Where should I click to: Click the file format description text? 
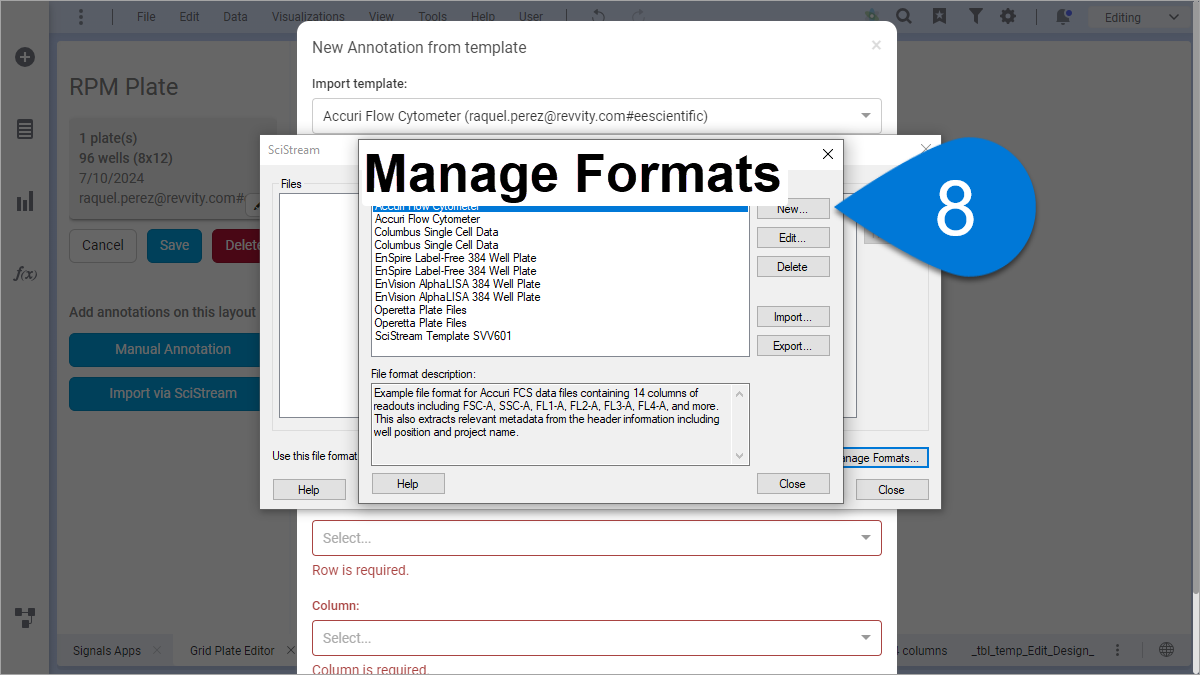547,413
